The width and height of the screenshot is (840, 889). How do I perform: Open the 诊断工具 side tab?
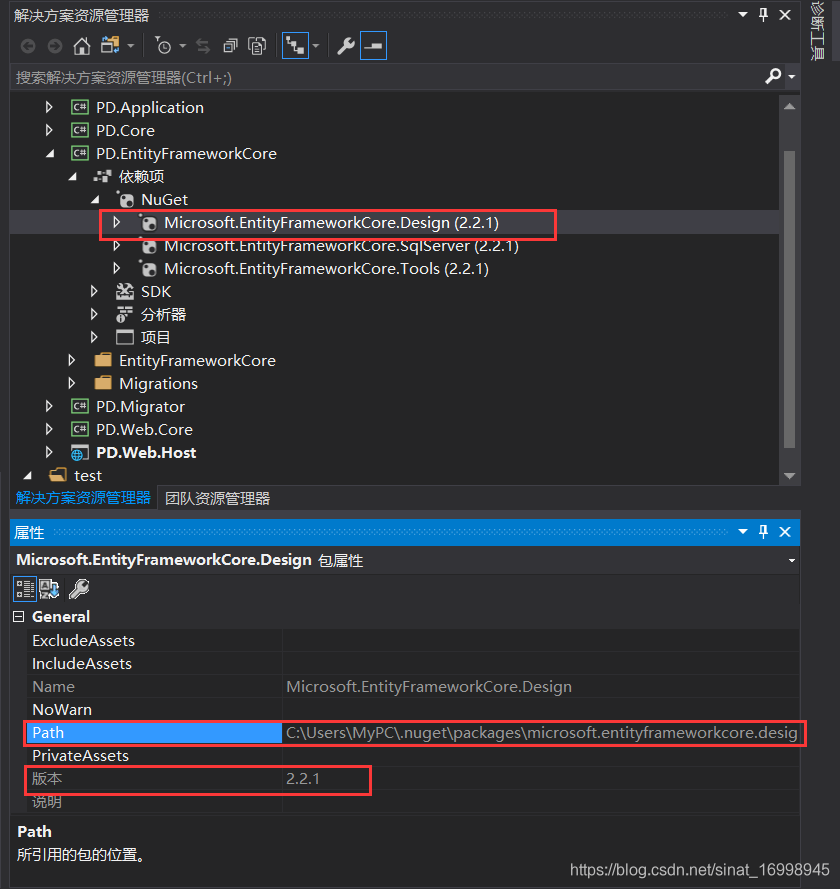[817, 29]
